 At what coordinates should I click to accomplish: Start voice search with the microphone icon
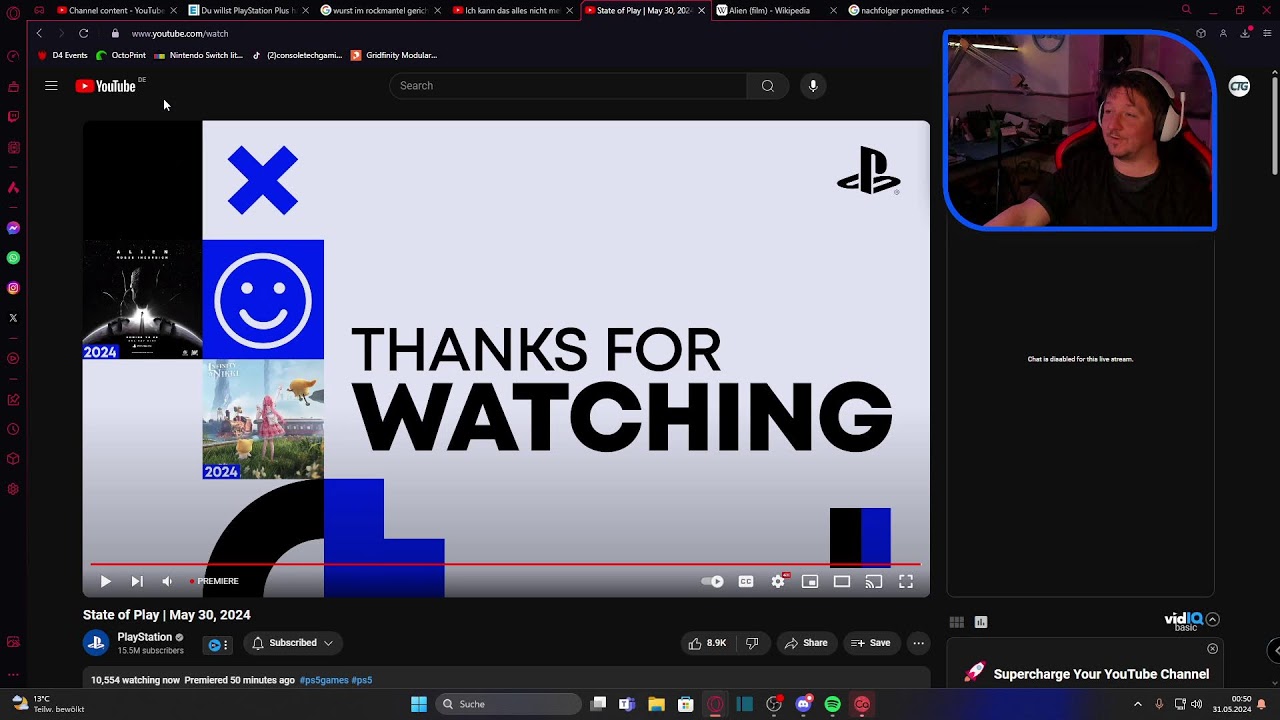(x=813, y=86)
